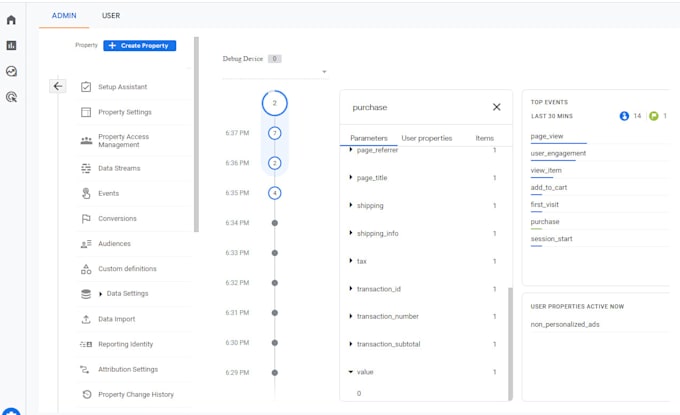Open the User properties tab
The image size is (680, 415).
click(x=427, y=138)
